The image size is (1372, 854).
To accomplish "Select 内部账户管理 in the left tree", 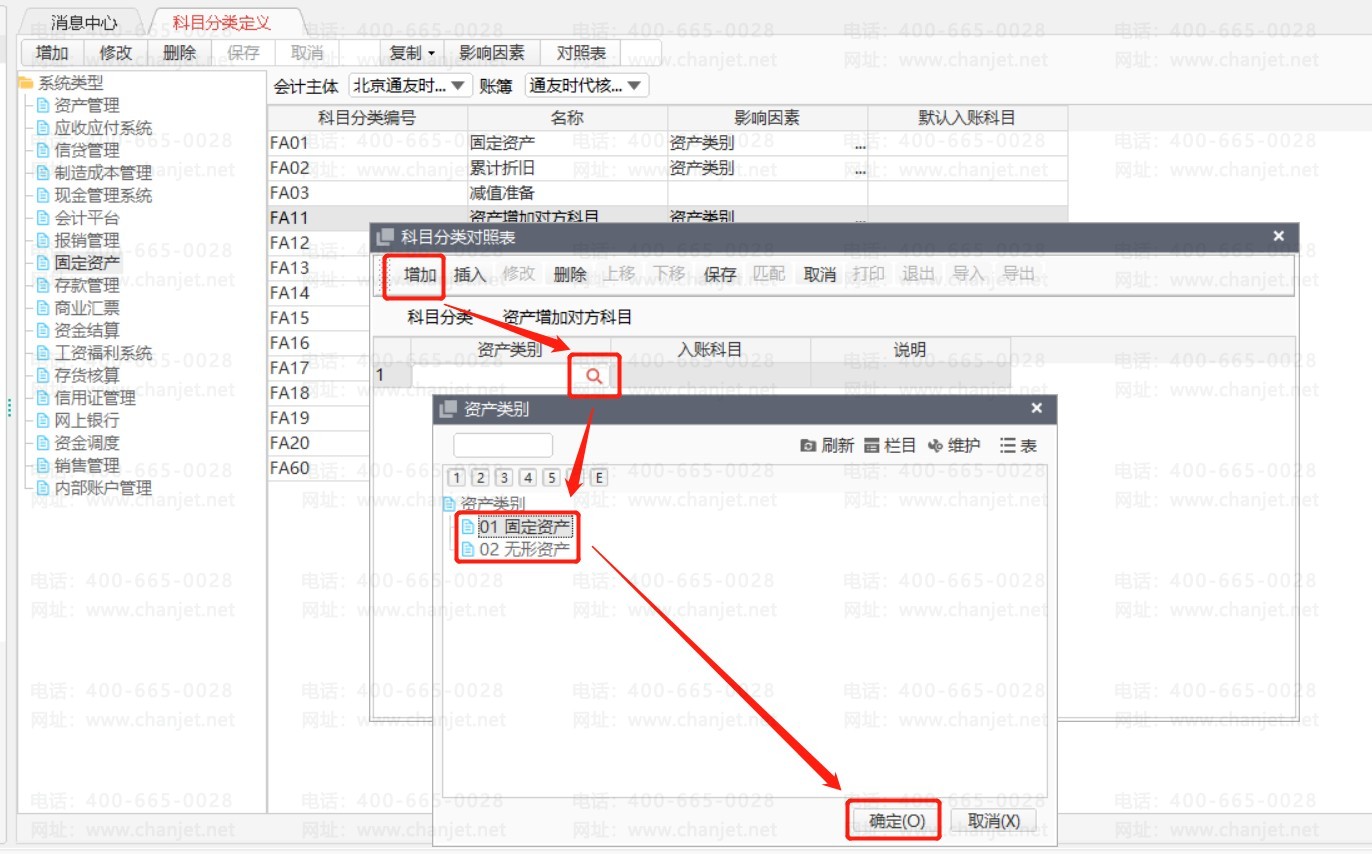I will point(103,488).
